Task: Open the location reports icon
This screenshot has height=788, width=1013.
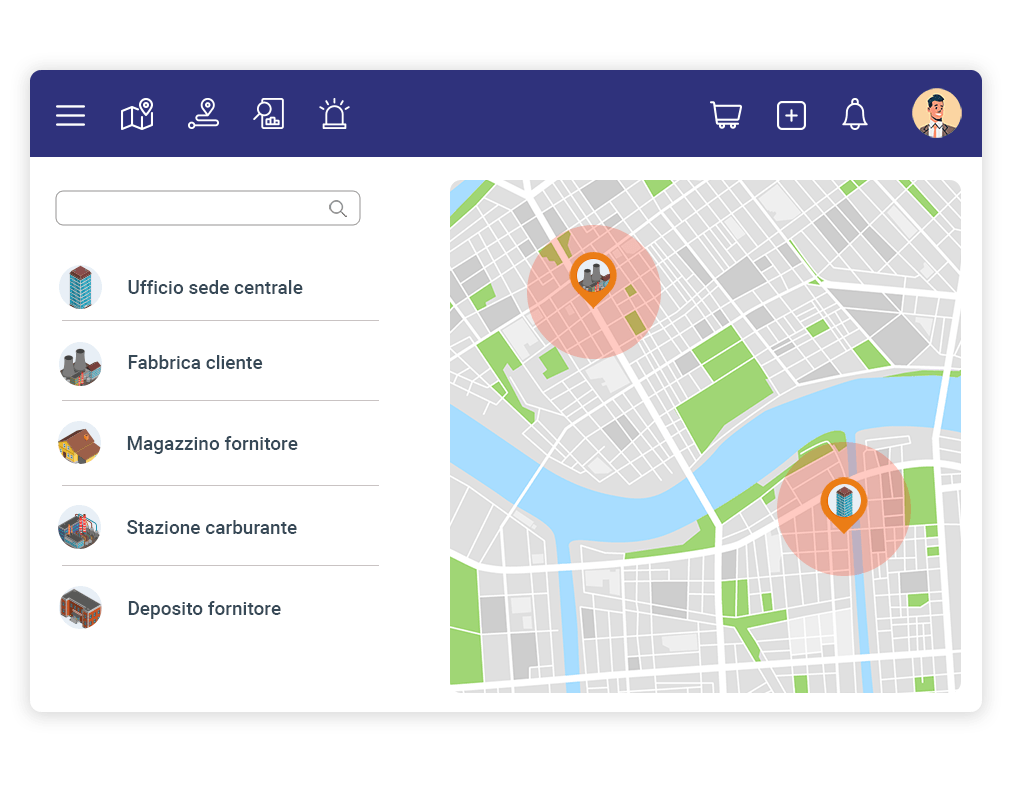Action: [269, 114]
